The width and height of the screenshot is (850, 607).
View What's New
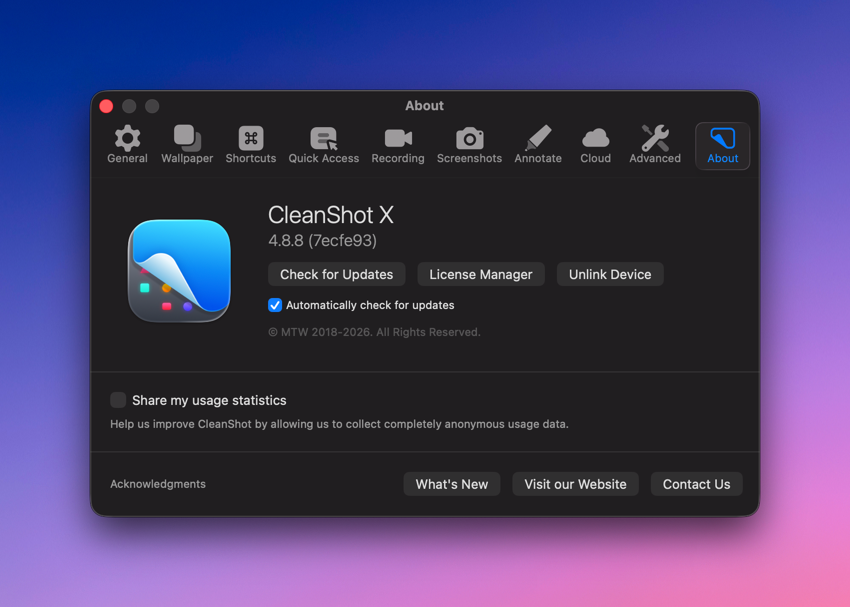(x=452, y=484)
